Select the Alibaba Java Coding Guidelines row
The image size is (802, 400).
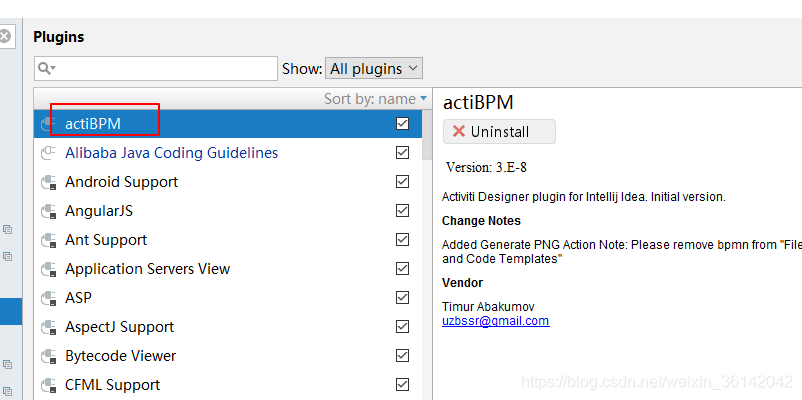[228, 153]
